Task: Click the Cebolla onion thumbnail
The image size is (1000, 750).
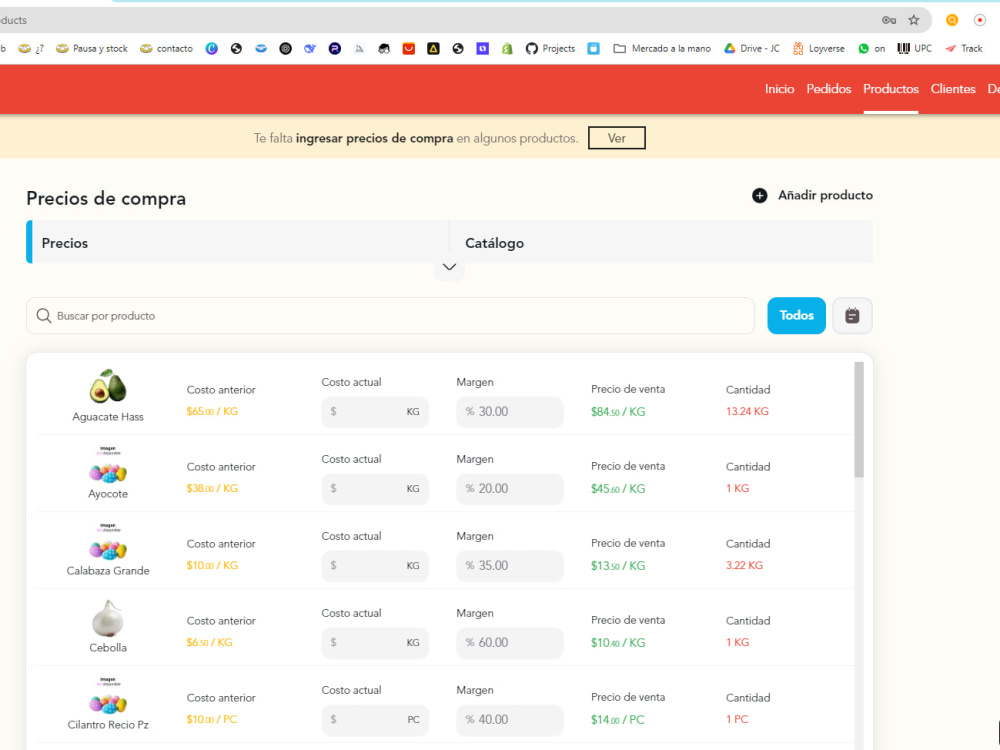Action: (108, 618)
